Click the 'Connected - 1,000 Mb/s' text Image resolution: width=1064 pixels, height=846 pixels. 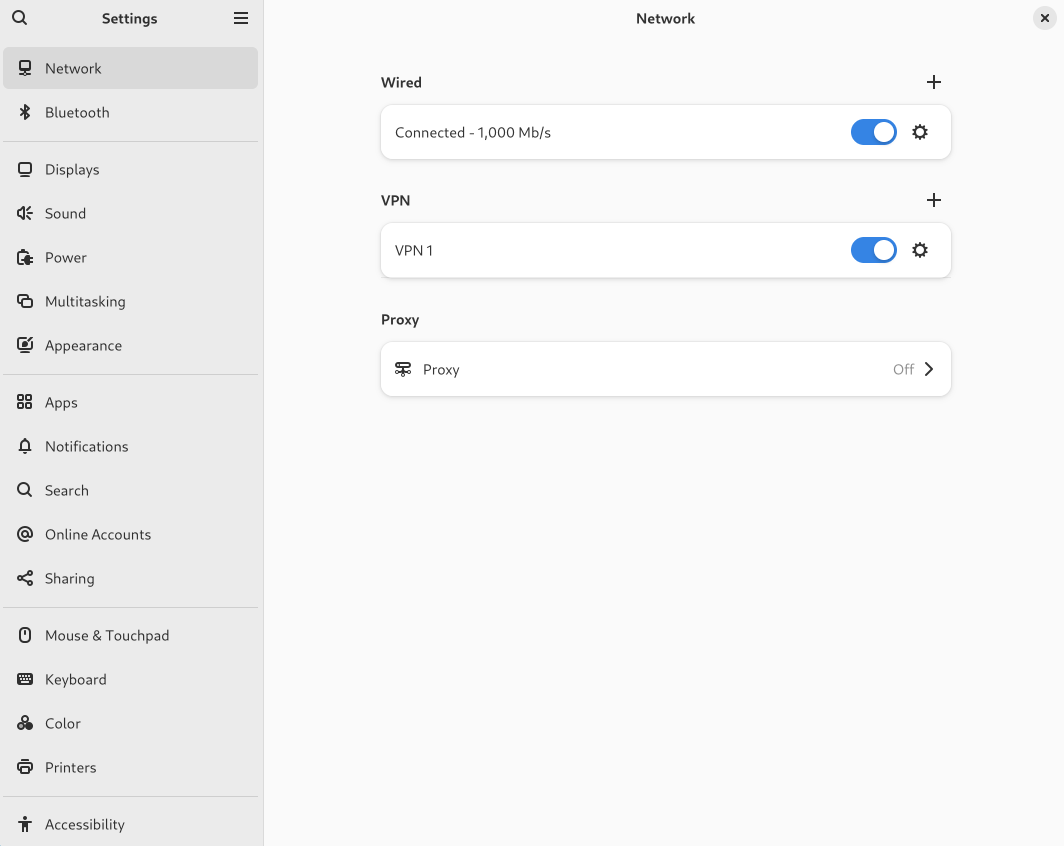(x=473, y=132)
